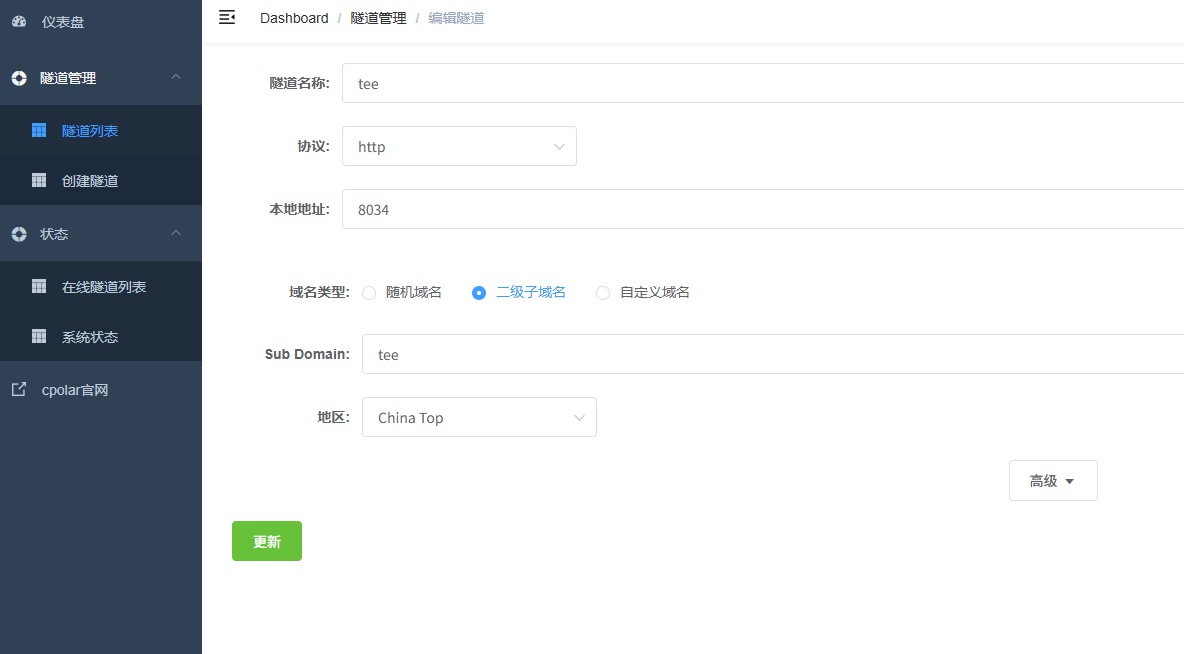Open the 地区 China Top dropdown
Viewport: 1184px width, 654px height.
coord(479,417)
